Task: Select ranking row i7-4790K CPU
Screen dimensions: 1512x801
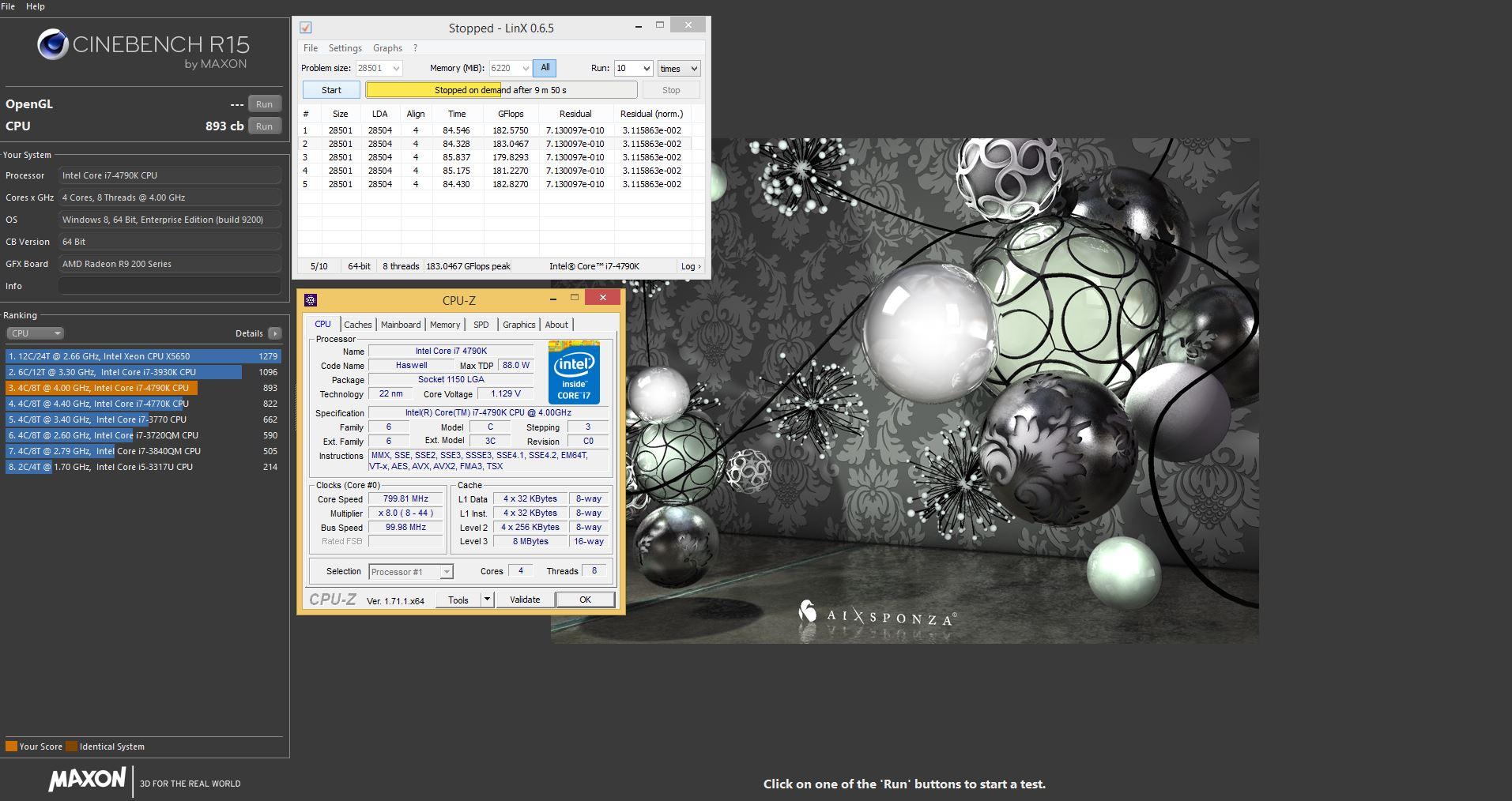Action: click(143, 388)
